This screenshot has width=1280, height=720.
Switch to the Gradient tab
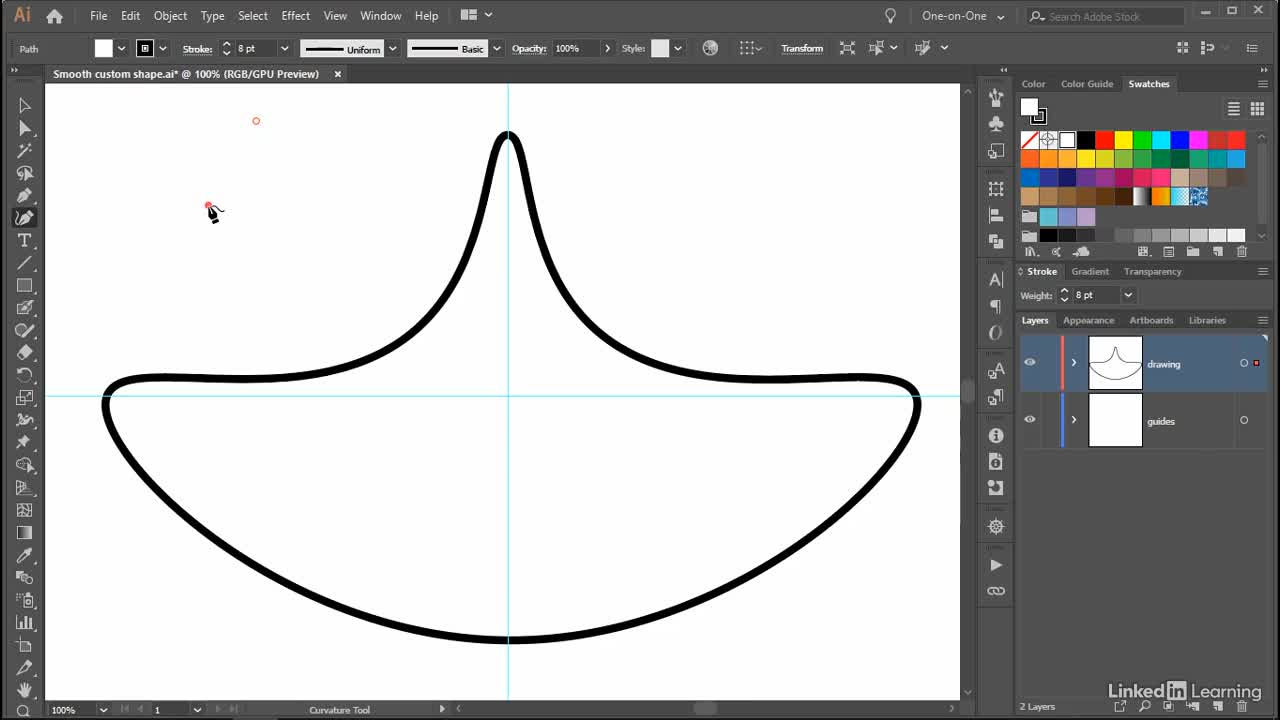click(x=1090, y=271)
